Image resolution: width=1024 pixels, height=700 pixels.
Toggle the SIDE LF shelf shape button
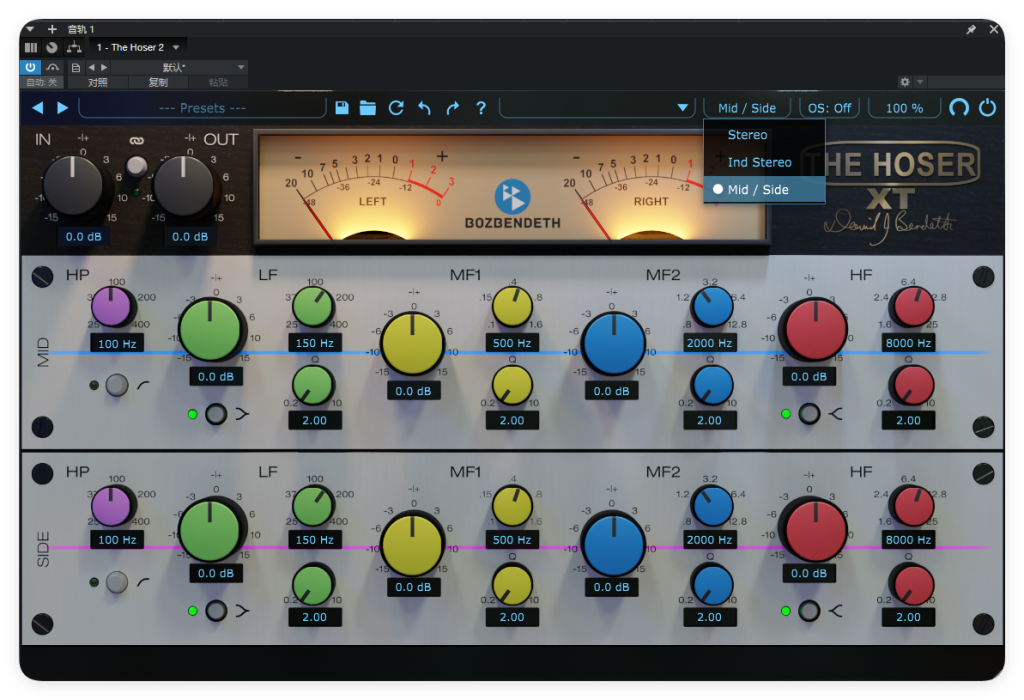pos(216,611)
